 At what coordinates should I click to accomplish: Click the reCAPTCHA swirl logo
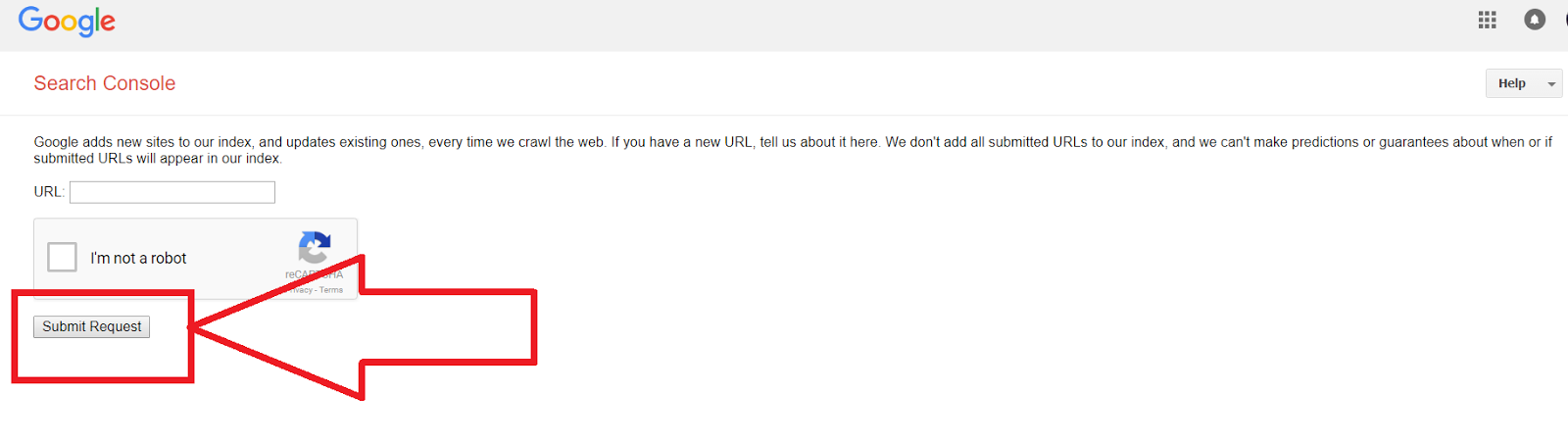[315, 247]
